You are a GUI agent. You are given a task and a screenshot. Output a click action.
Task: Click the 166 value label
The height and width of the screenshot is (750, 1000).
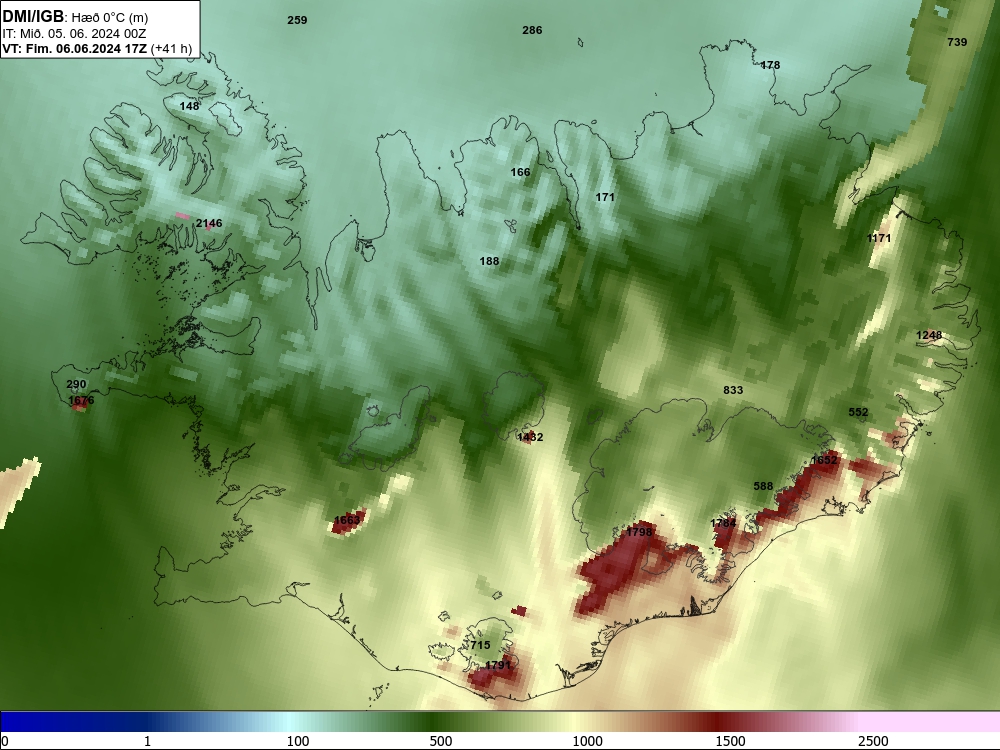520,172
